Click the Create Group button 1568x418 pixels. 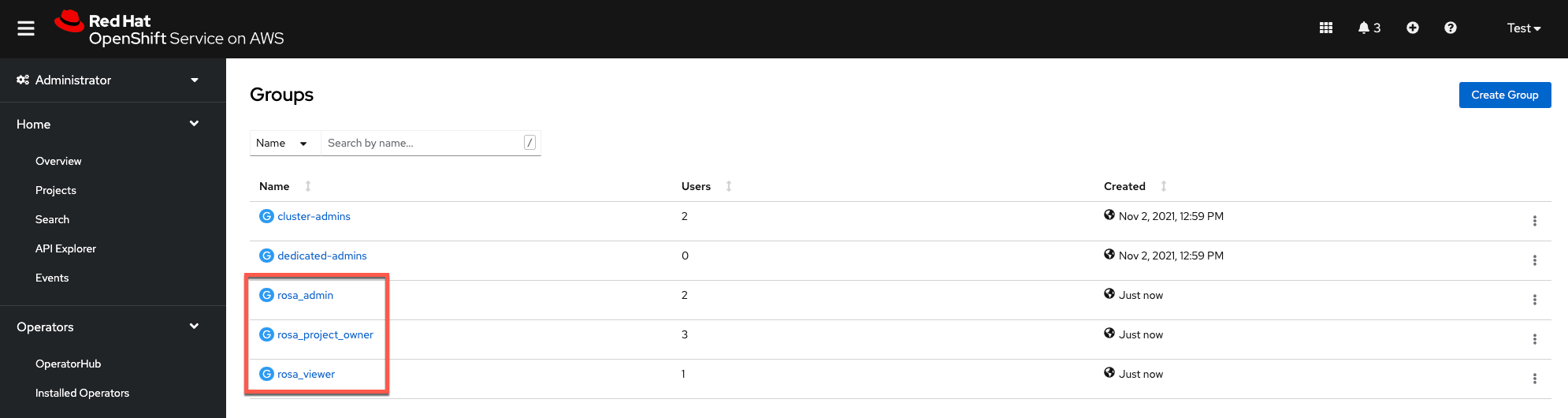pos(1505,95)
